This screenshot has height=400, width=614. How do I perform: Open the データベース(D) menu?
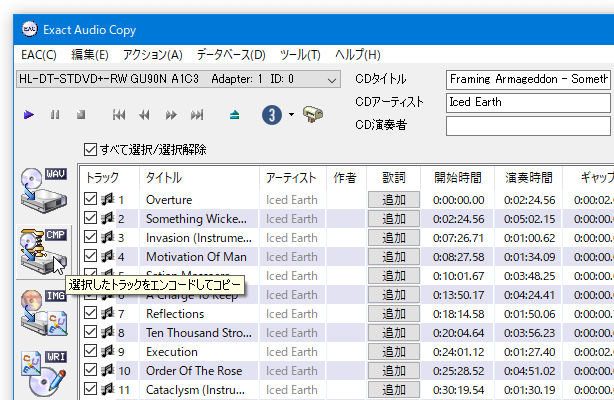pyautogui.click(x=231, y=55)
